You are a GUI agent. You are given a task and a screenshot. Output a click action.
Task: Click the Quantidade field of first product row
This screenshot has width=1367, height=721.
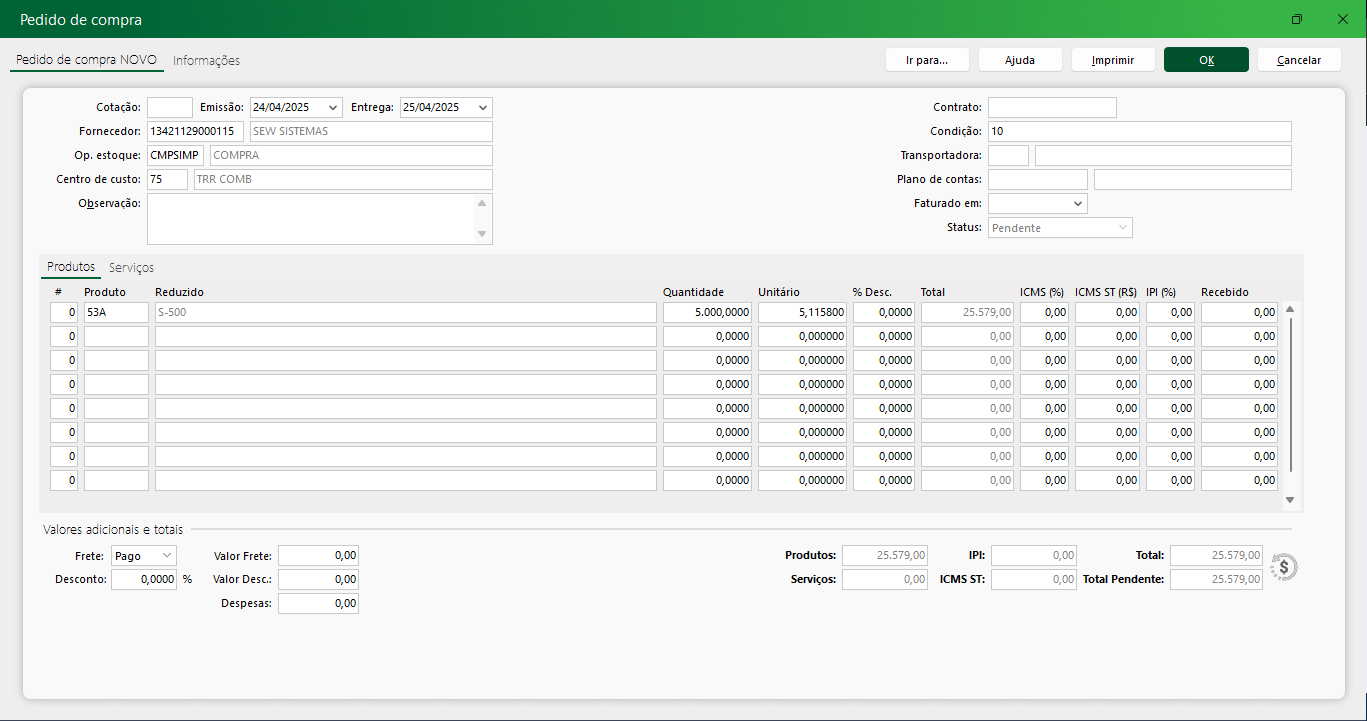pyautogui.click(x=707, y=312)
